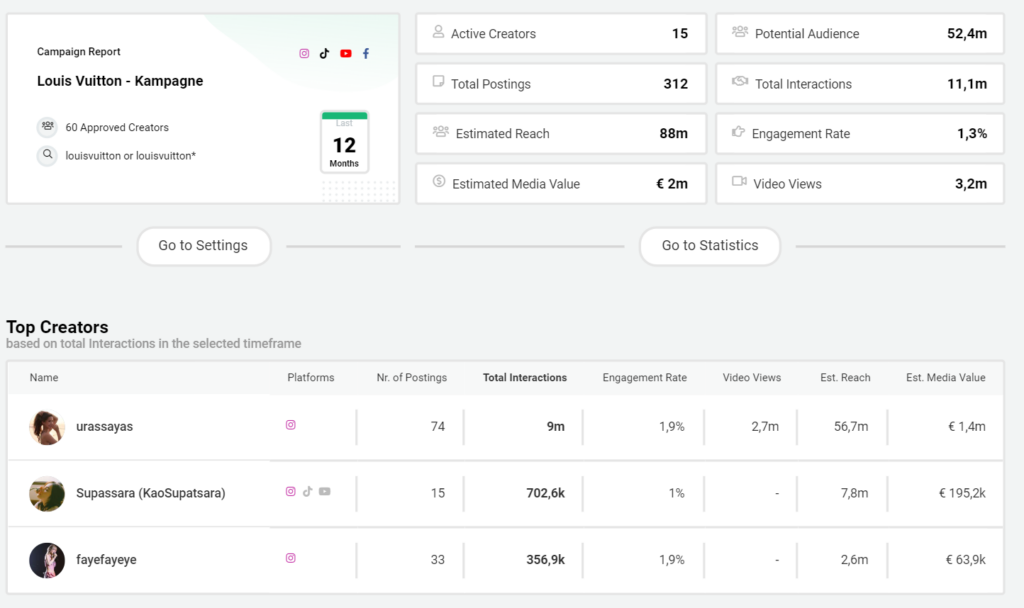The width and height of the screenshot is (1024, 608).
Task: Sort table by Total Interactions column
Action: click(x=524, y=378)
